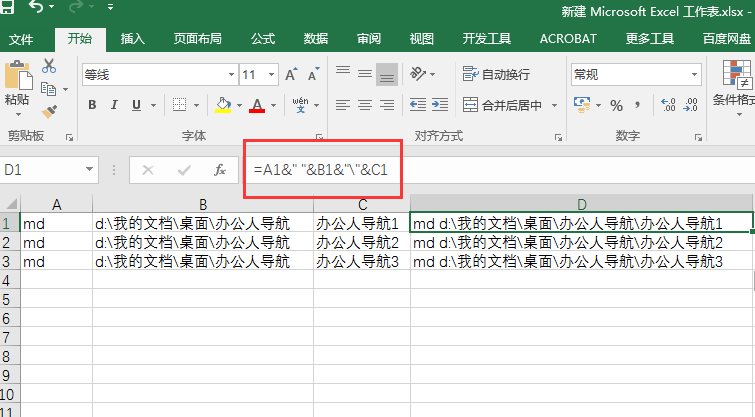Click the wén phonetic guide icon
Image resolution: width=755 pixels, height=417 pixels.
(300, 104)
